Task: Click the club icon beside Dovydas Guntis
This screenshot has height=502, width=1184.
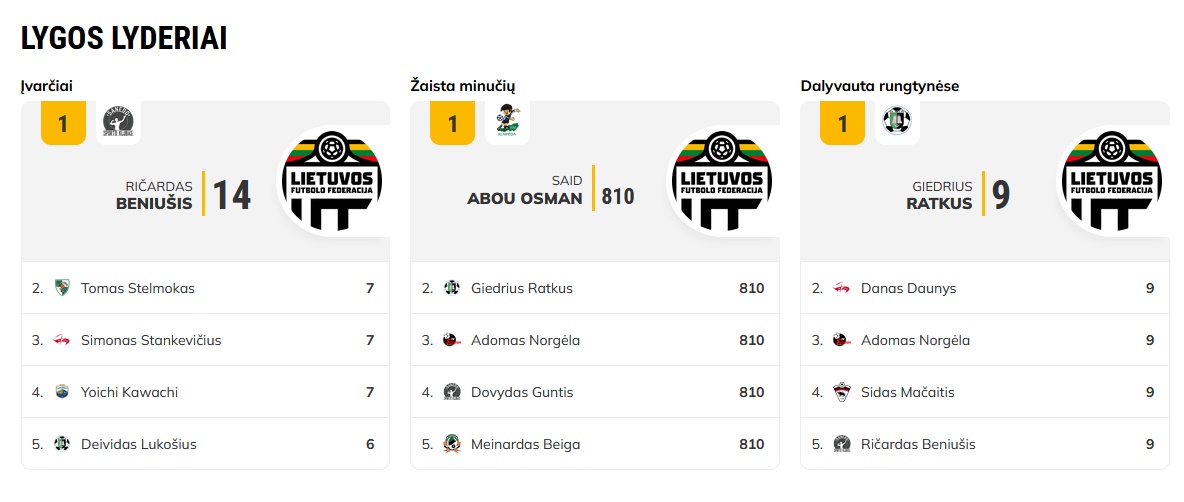Action: [x=452, y=392]
